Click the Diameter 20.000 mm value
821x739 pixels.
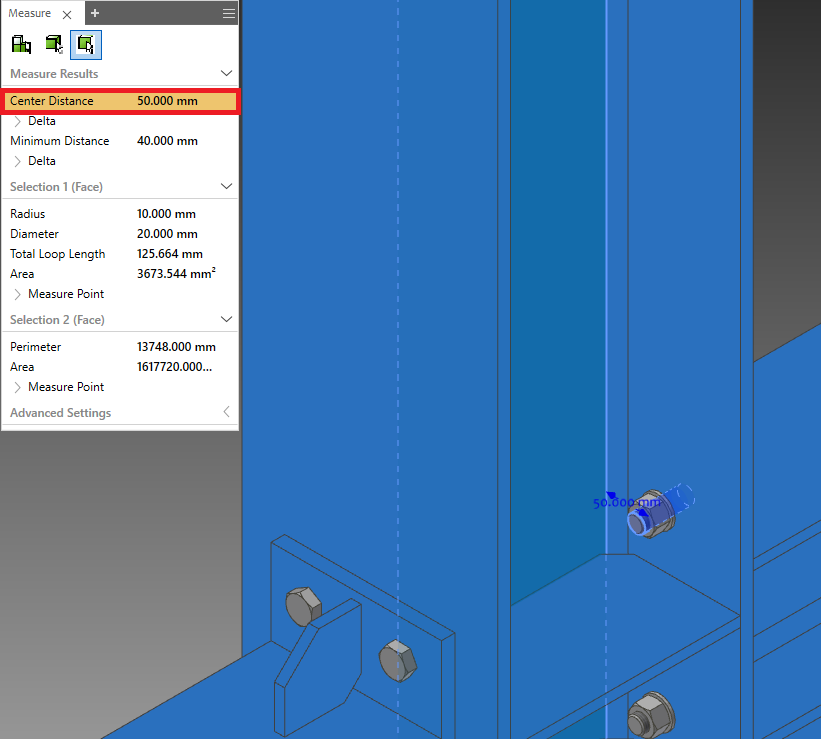[x=167, y=234]
